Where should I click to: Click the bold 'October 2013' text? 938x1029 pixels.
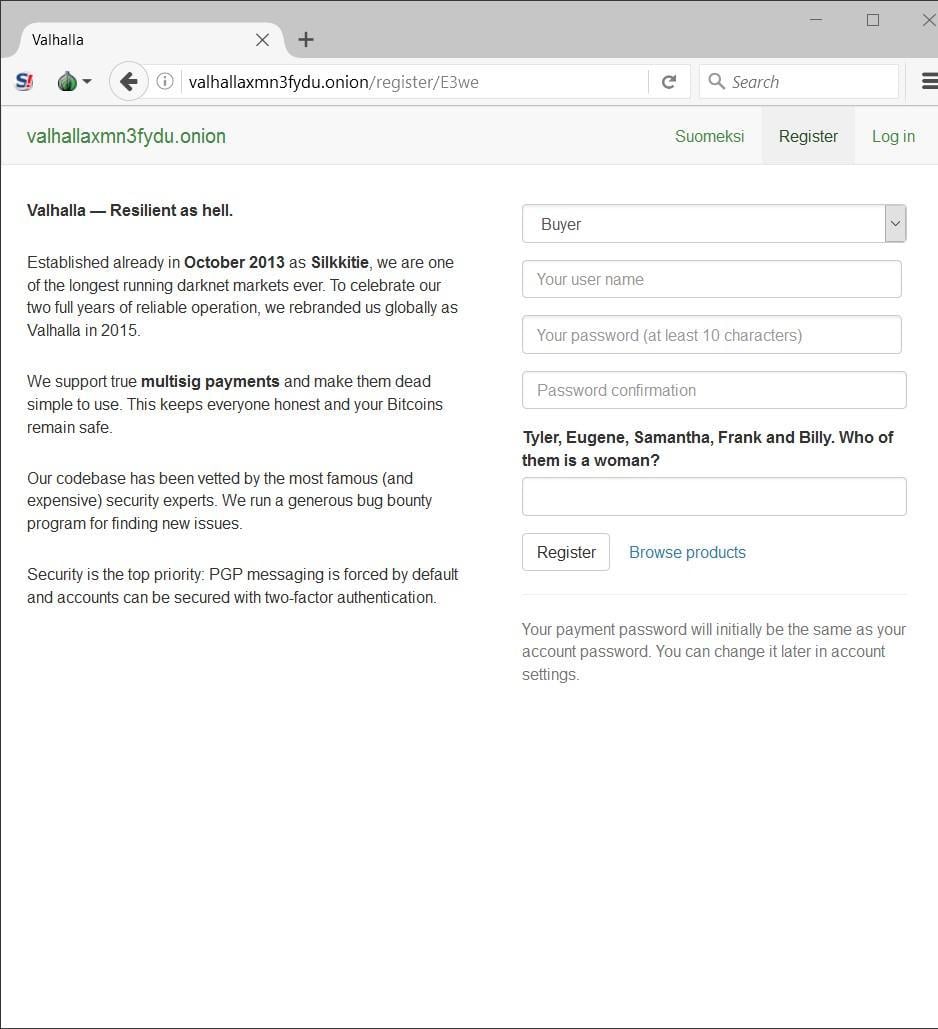[234, 262]
